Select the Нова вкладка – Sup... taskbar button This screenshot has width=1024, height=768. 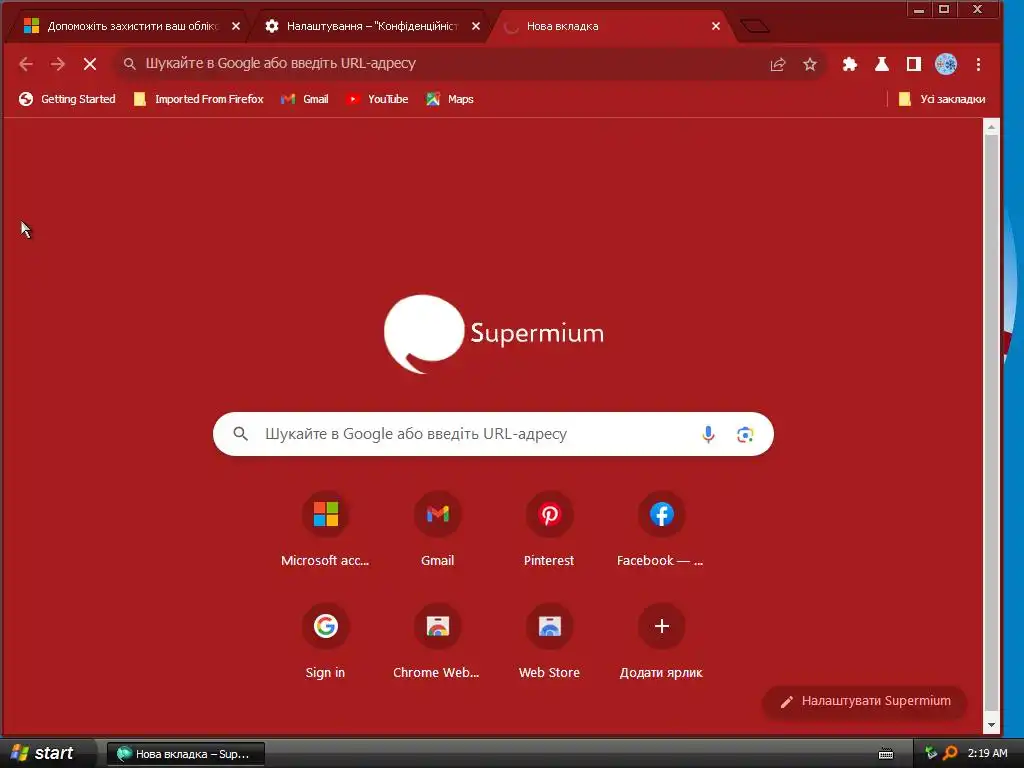[x=186, y=754]
